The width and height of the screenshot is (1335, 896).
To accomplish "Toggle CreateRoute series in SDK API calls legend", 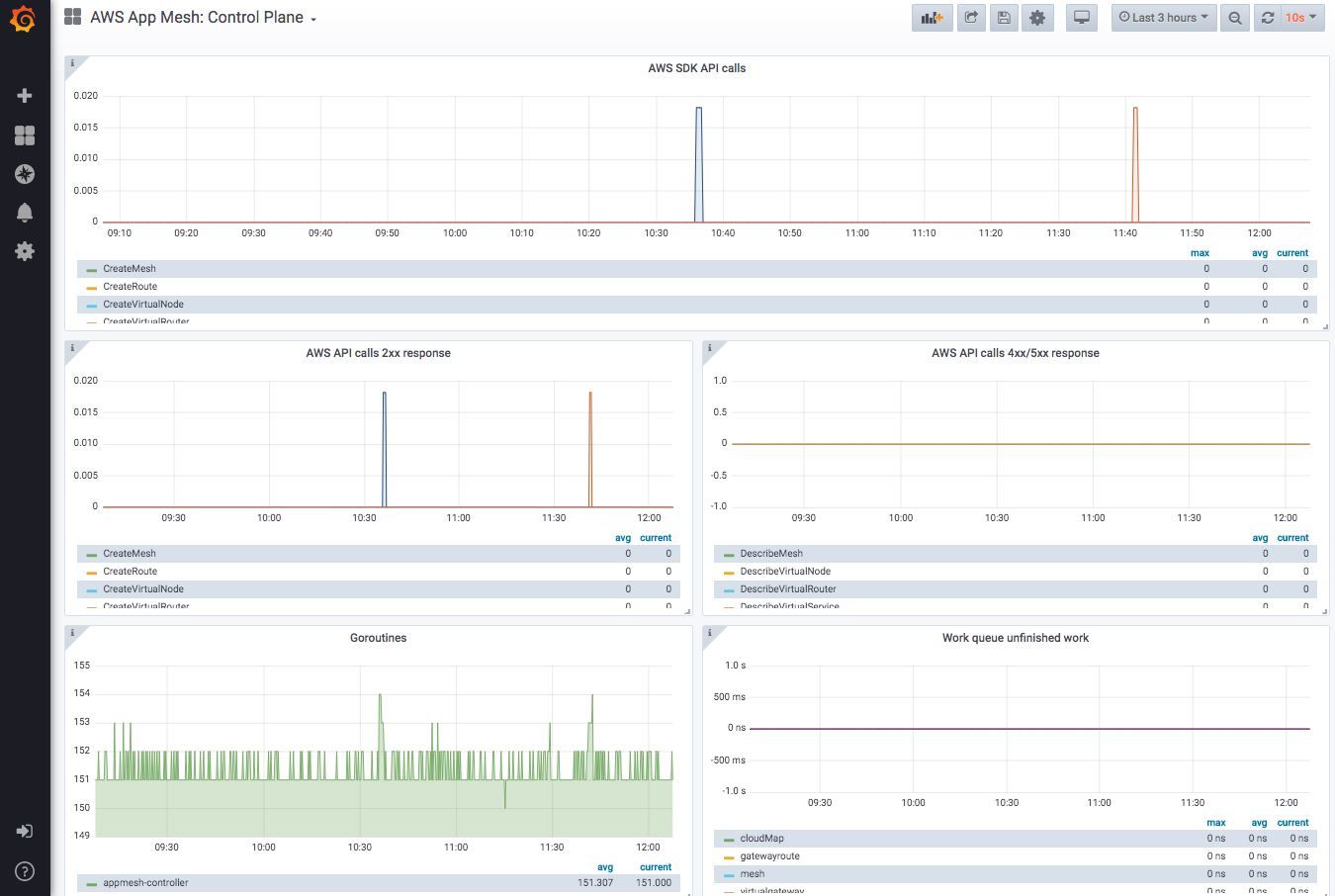I will tap(130, 287).
